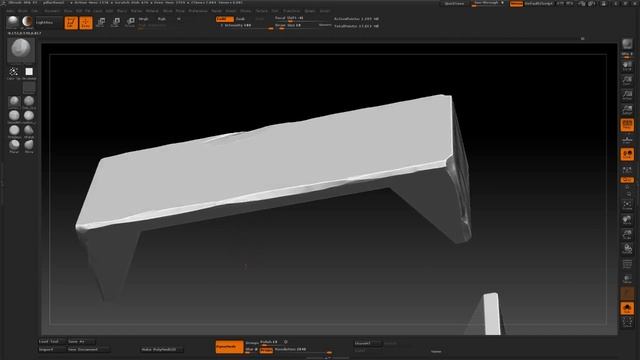Toggle the Local symmetry pivot button
This screenshot has height=360, width=640.
pyautogui.click(x=627, y=154)
